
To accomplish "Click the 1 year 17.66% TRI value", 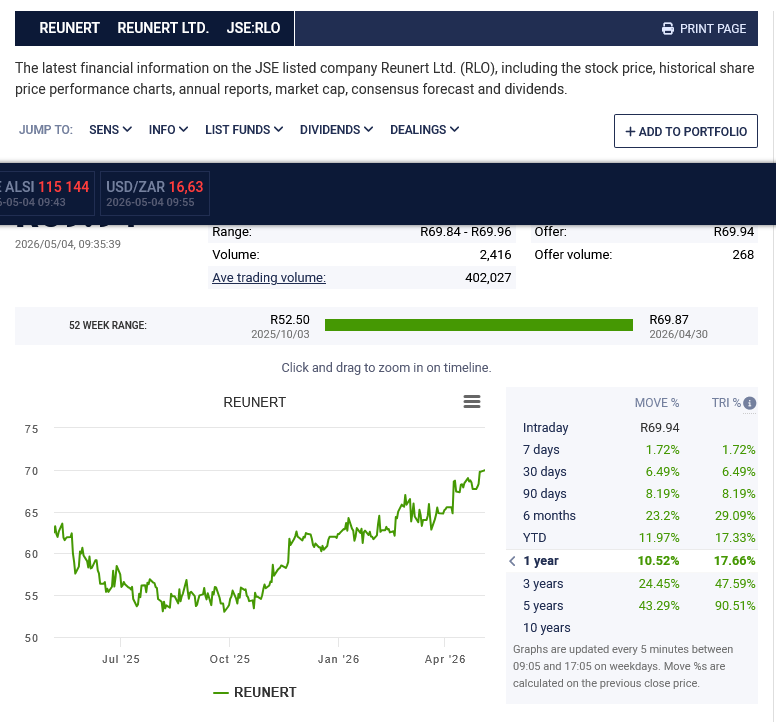I will point(734,561).
